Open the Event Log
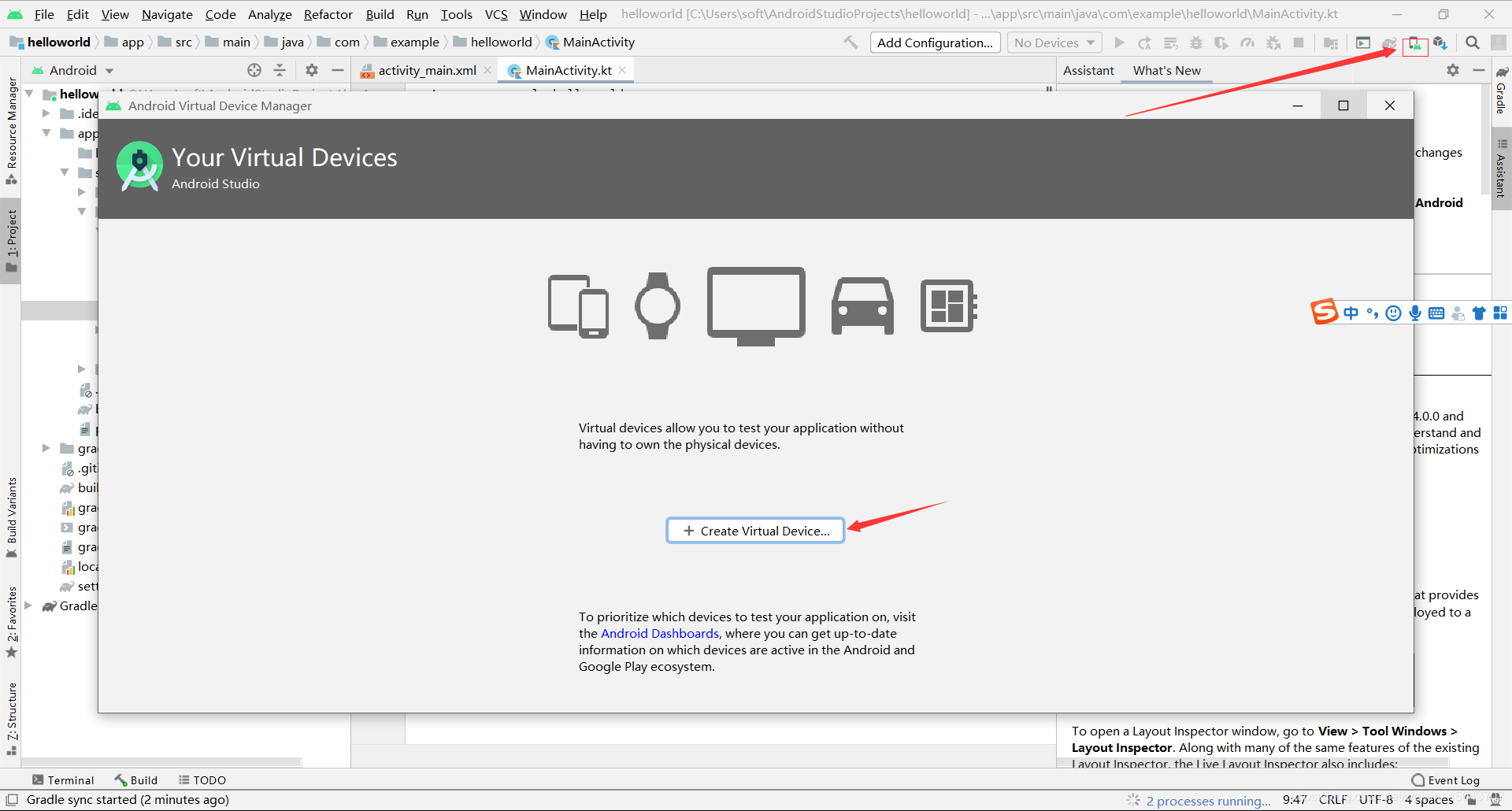The width and height of the screenshot is (1512, 811). [x=1445, y=780]
